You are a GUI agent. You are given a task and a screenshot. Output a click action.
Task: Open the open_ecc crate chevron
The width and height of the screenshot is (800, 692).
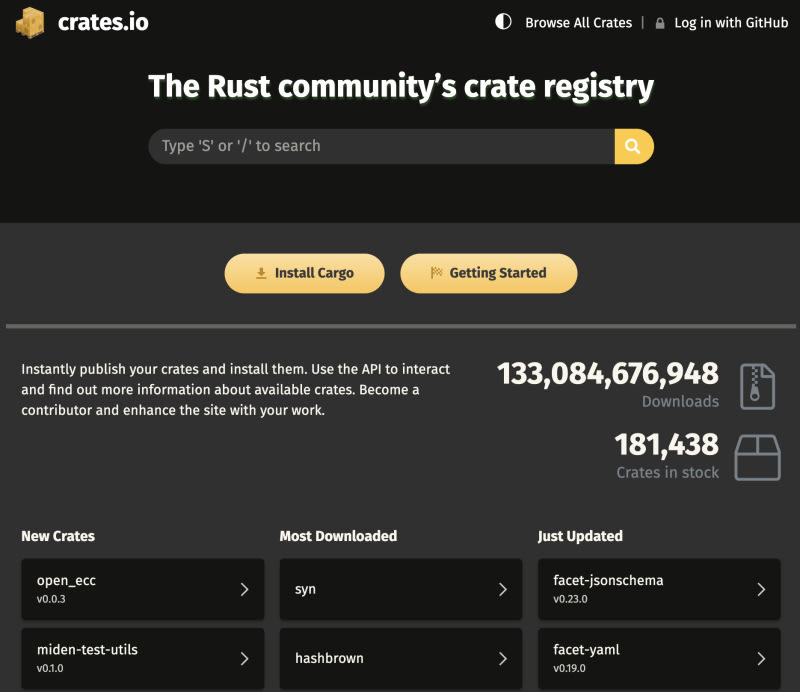click(x=244, y=589)
